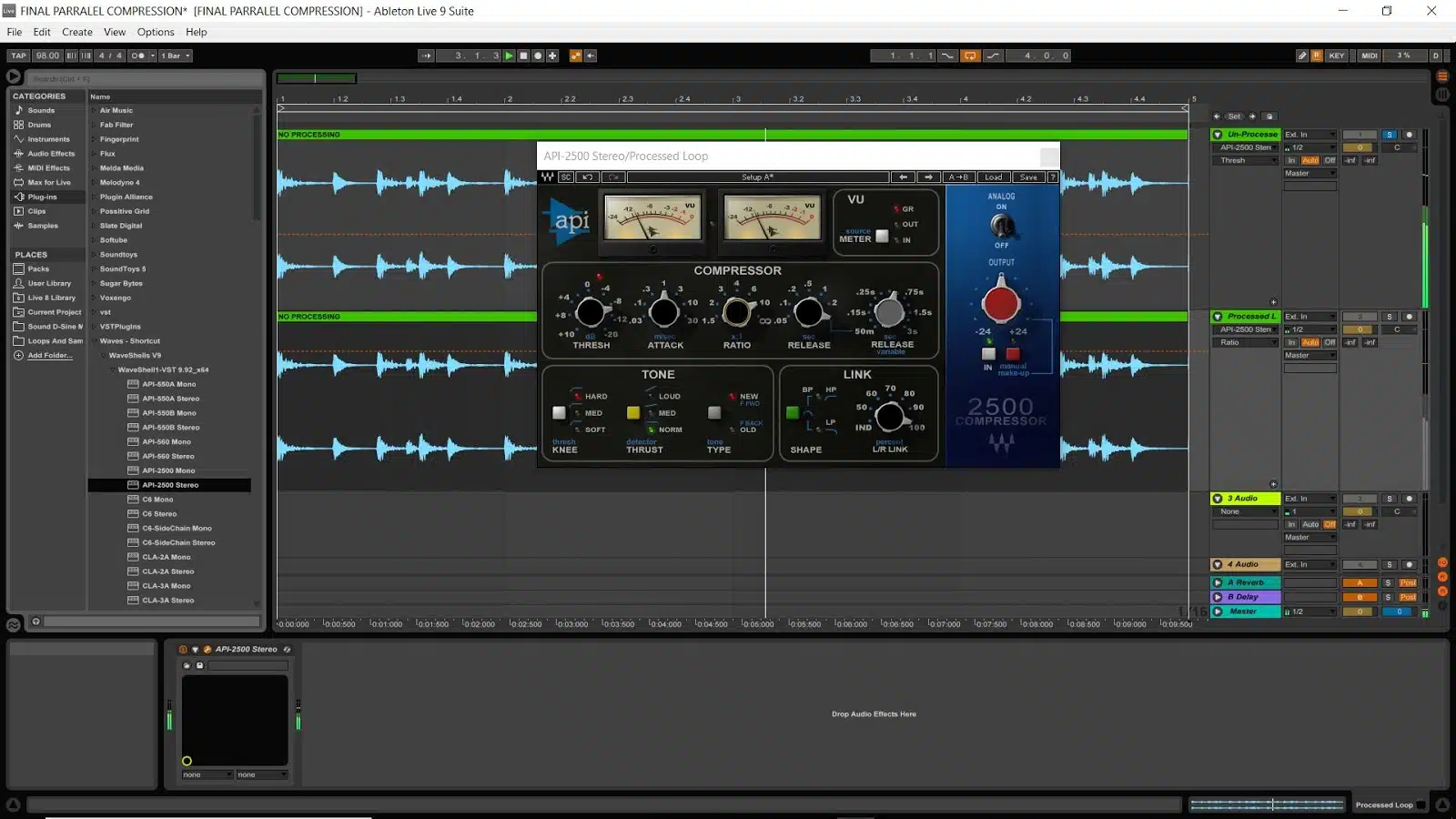This screenshot has width=1456, height=819.
Task: Toggle the orange automation arm button
Action: [x=575, y=56]
